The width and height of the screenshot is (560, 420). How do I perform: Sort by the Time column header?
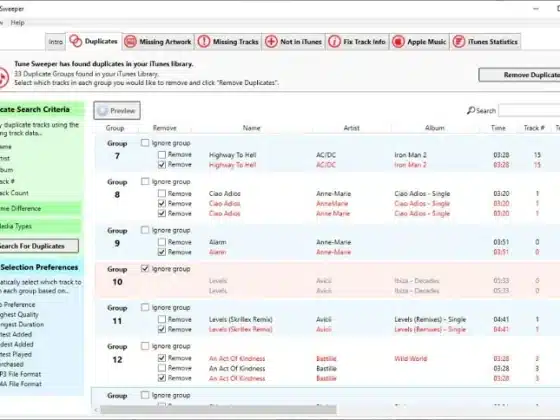[498, 128]
